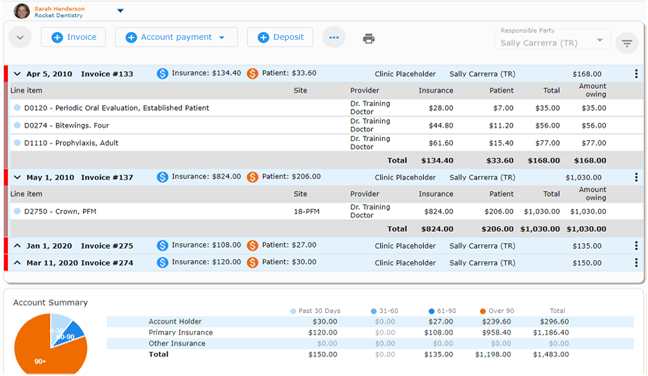Click $1,030.00 total in Invoice #137 header
648x376 pixels.
(584, 177)
